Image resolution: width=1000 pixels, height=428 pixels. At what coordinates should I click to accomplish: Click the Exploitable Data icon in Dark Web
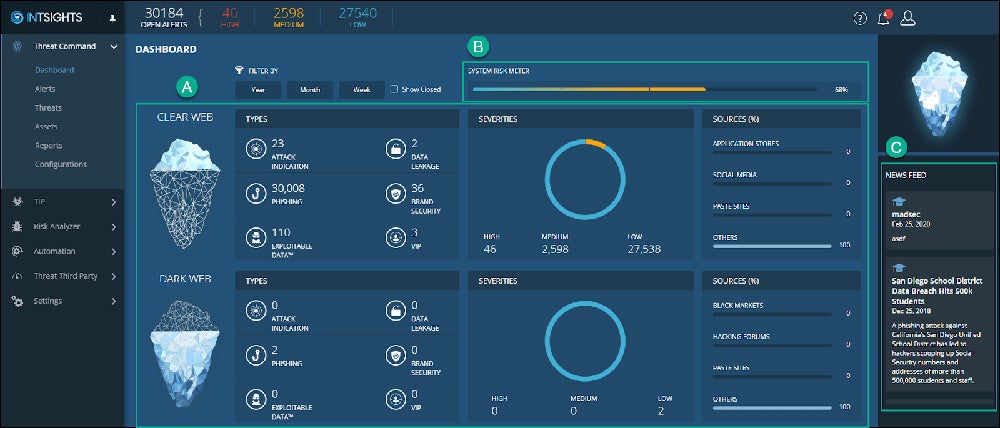254,399
